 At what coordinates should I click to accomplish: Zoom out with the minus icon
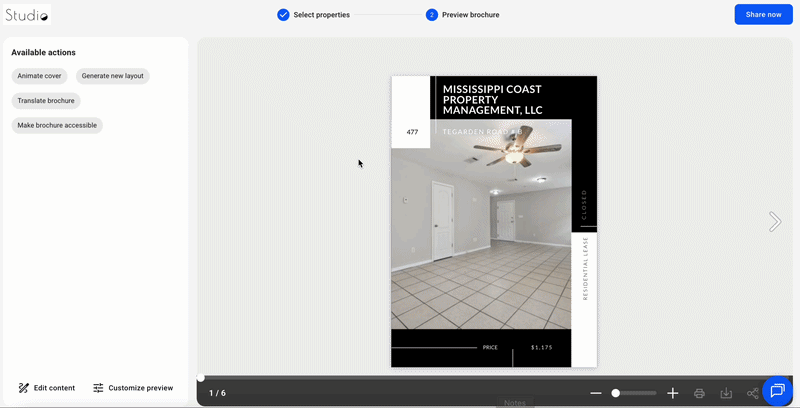pyautogui.click(x=596, y=393)
